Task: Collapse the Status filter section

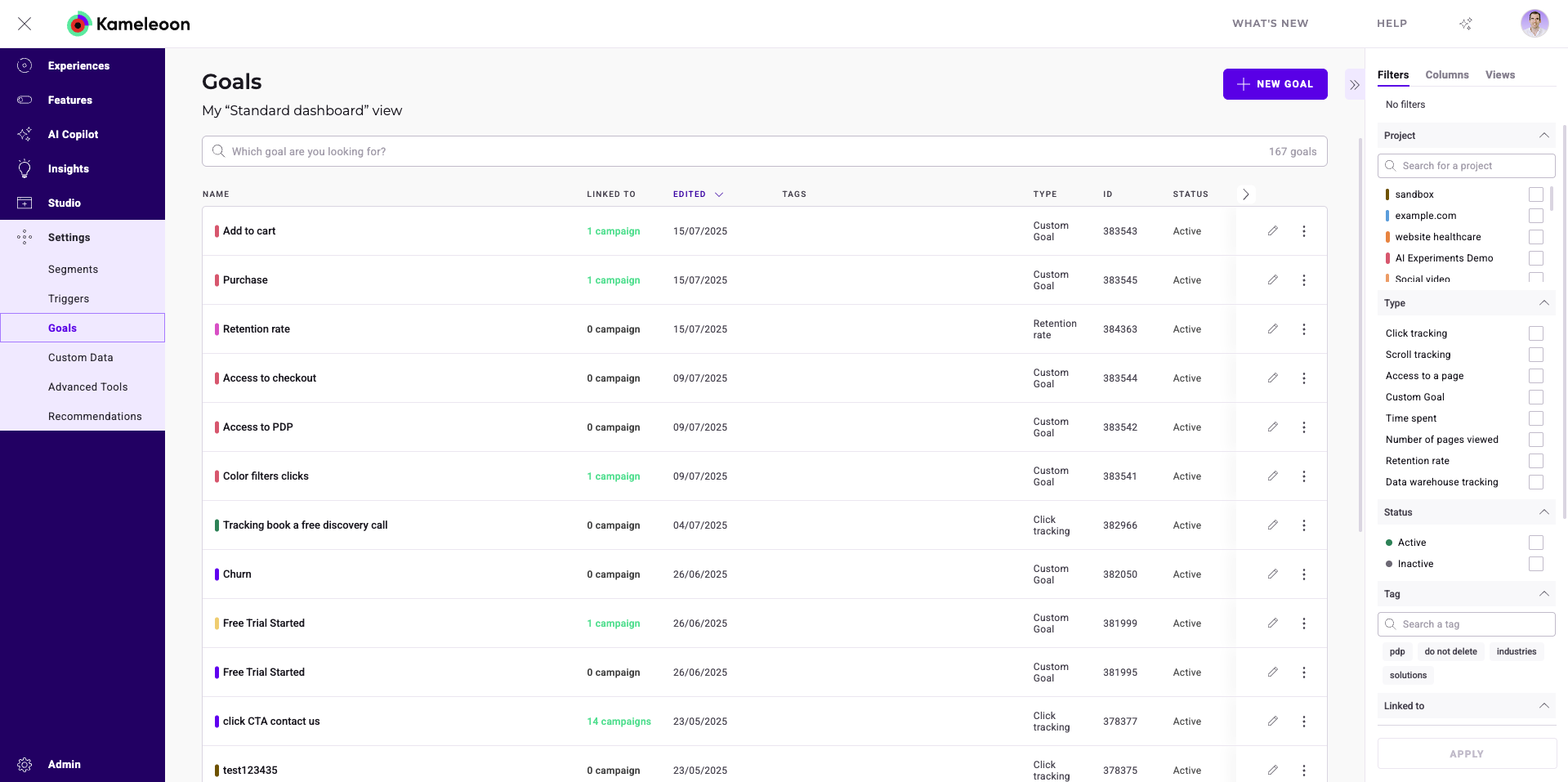Action: (x=1543, y=512)
